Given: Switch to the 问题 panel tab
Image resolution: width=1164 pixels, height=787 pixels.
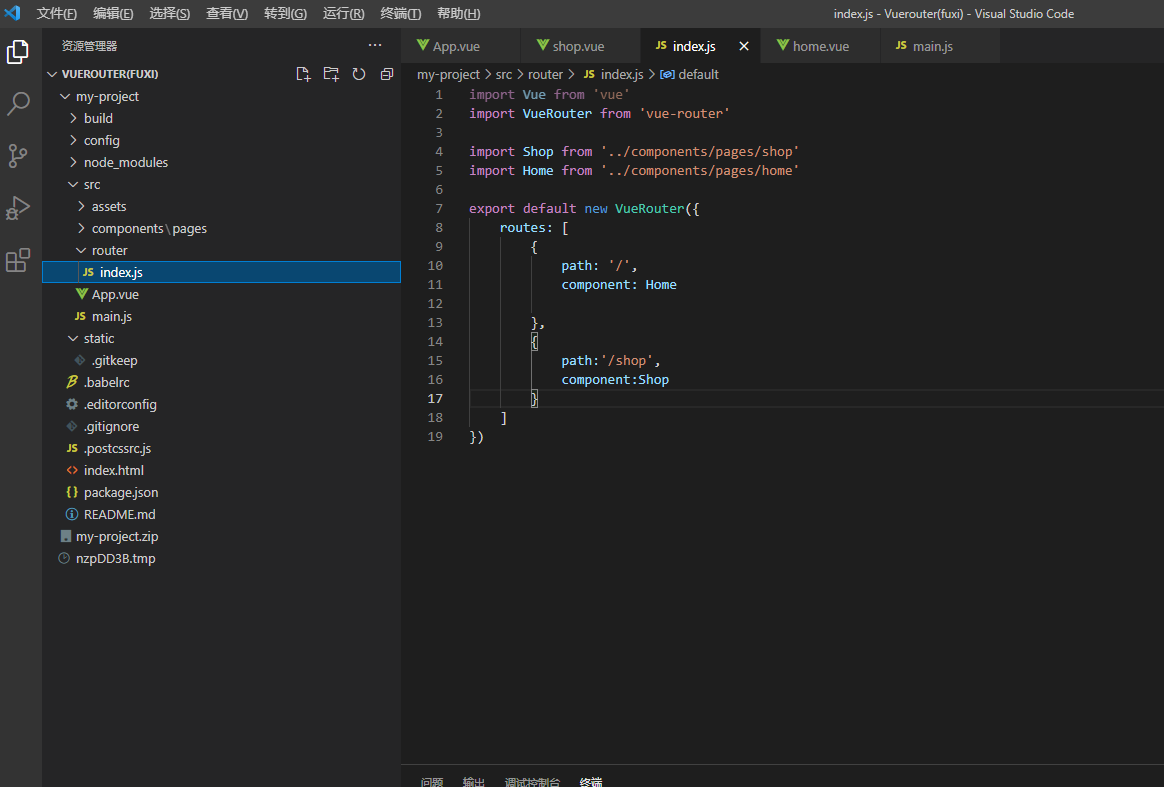Looking at the screenshot, I should [432, 782].
